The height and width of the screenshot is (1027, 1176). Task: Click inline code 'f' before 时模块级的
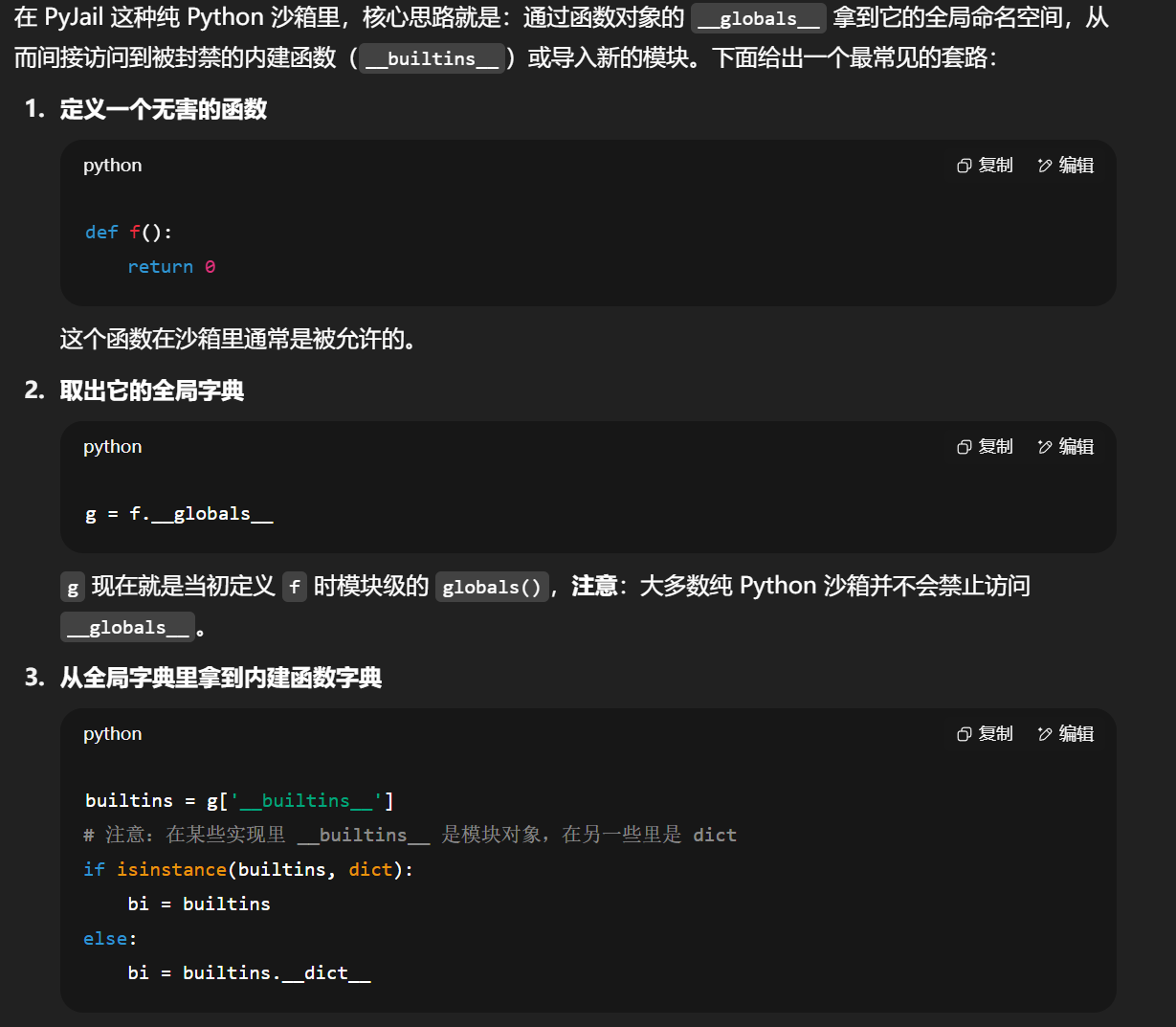(x=295, y=587)
